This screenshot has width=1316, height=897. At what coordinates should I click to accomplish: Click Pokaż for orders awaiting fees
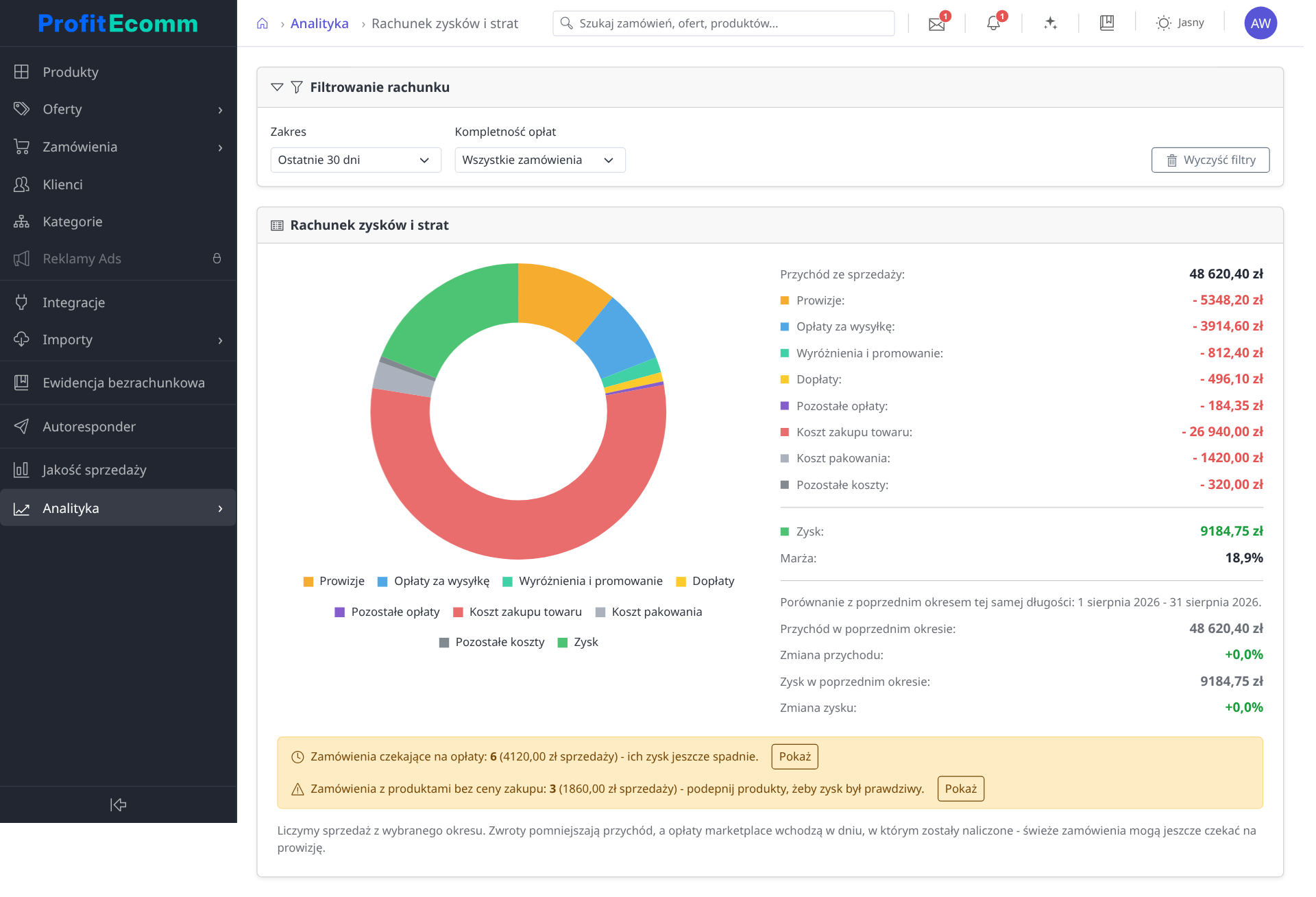coord(795,756)
